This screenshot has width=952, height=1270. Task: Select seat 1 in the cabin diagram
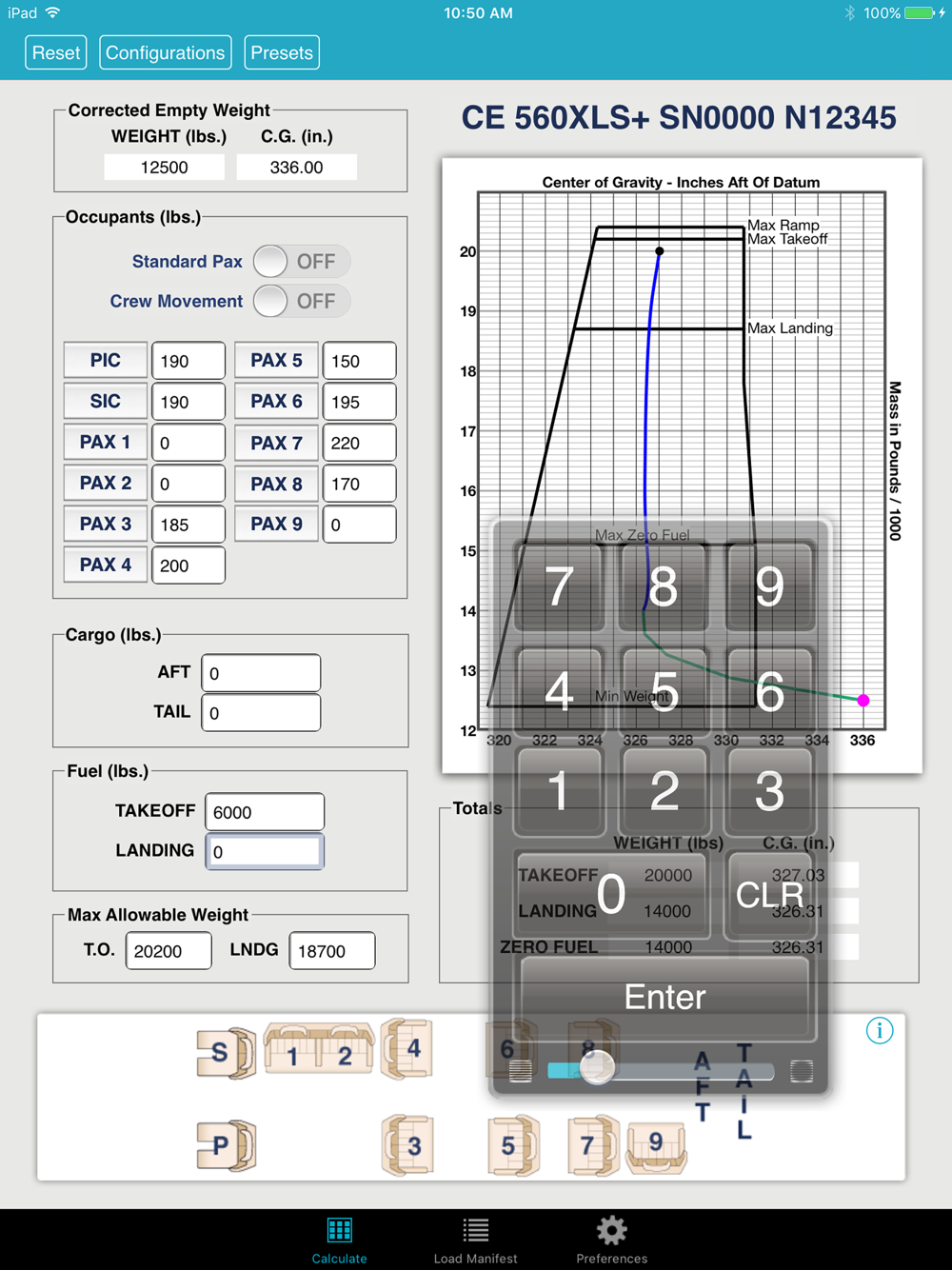pos(292,1048)
